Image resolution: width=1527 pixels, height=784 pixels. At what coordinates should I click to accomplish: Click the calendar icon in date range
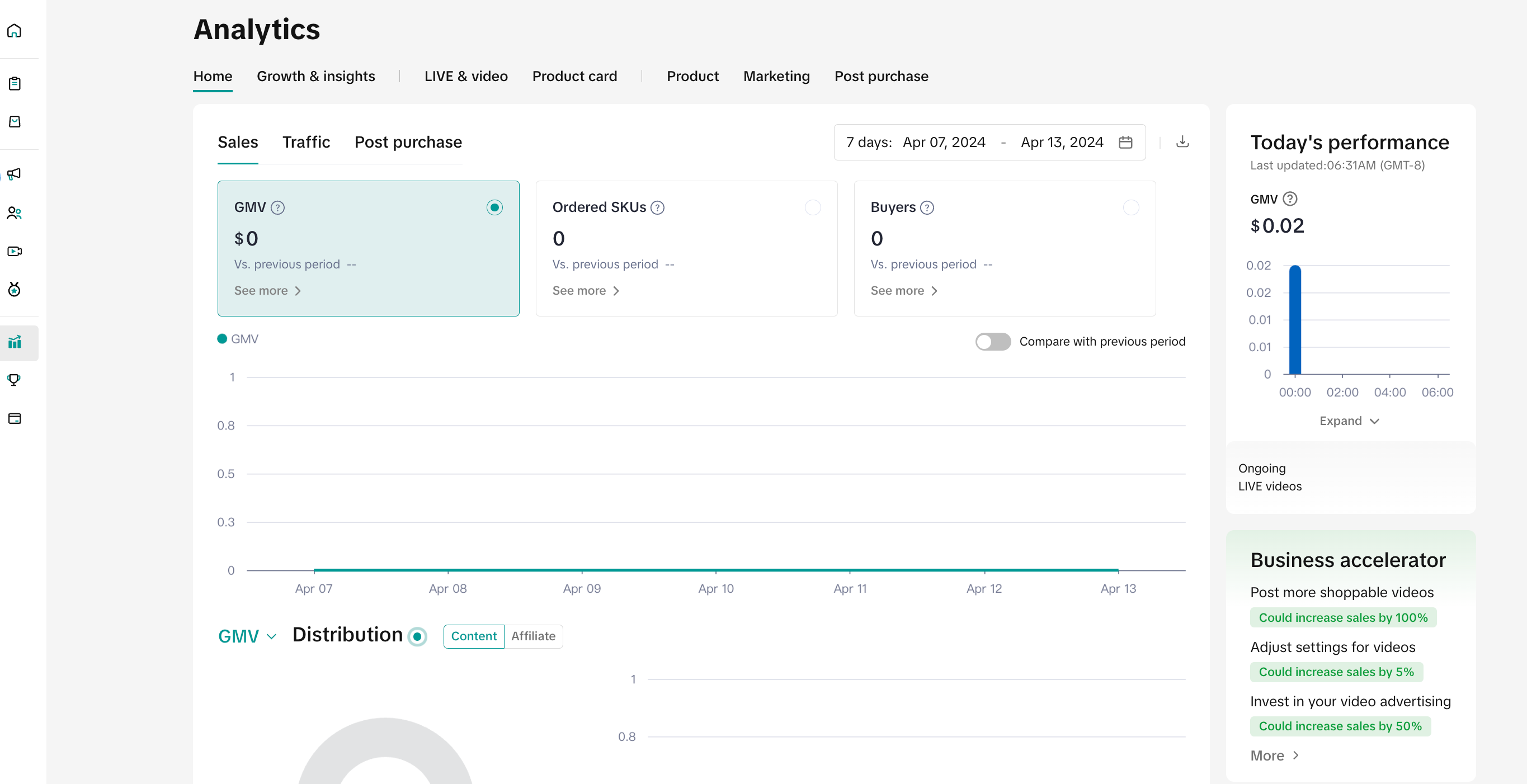(1125, 142)
